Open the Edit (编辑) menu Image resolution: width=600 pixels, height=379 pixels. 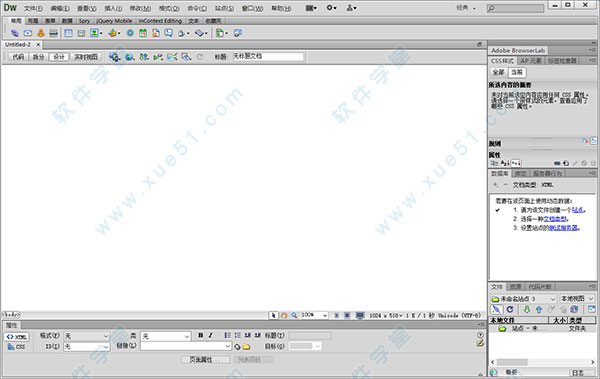(60, 8)
